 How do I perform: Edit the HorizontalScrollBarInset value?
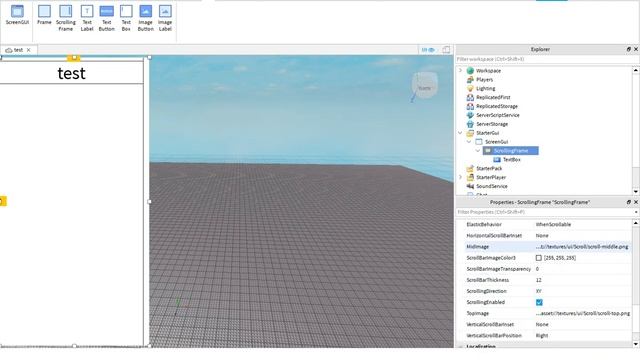[583, 236]
